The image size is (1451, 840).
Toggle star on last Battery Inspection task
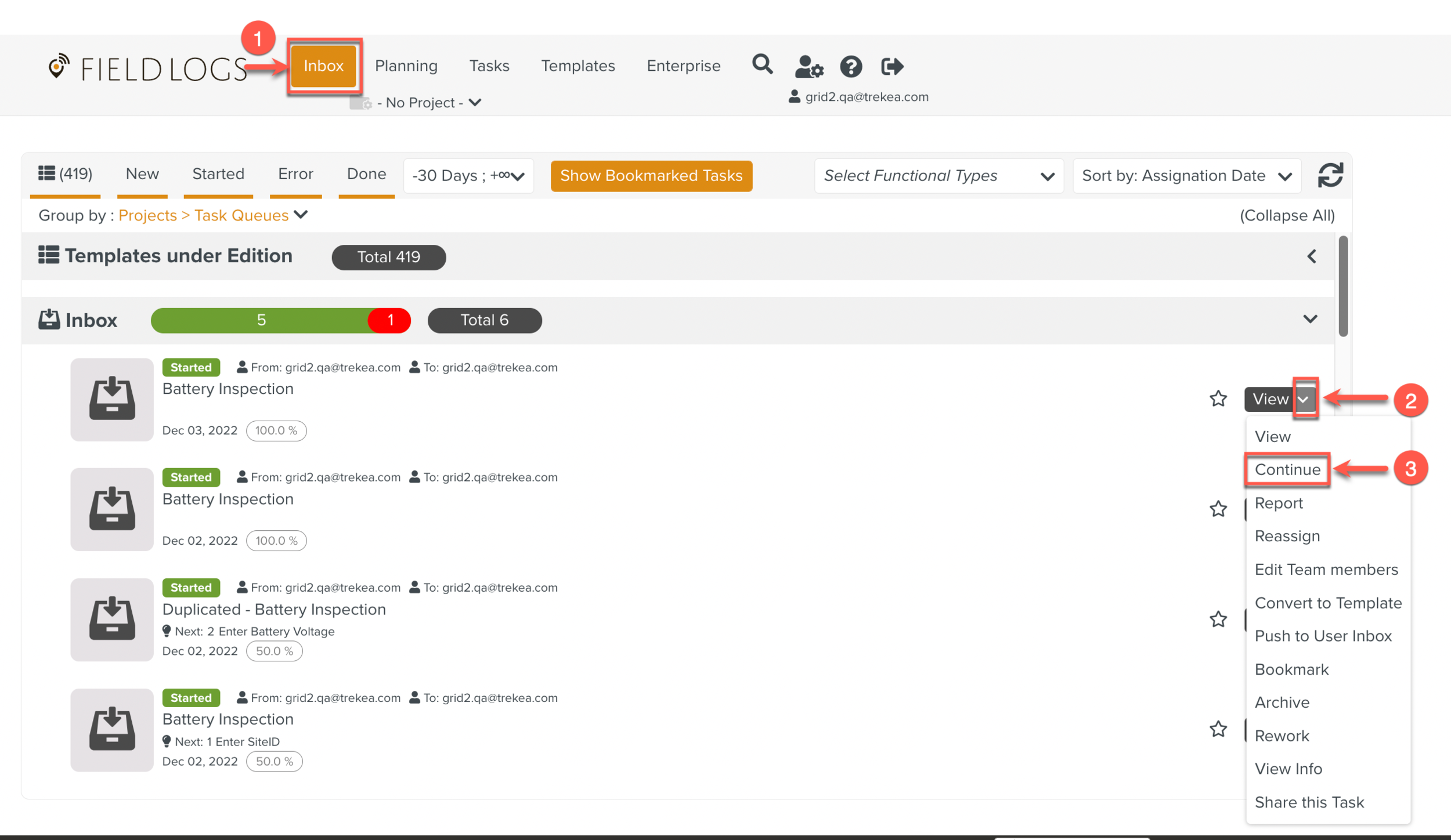click(1218, 729)
